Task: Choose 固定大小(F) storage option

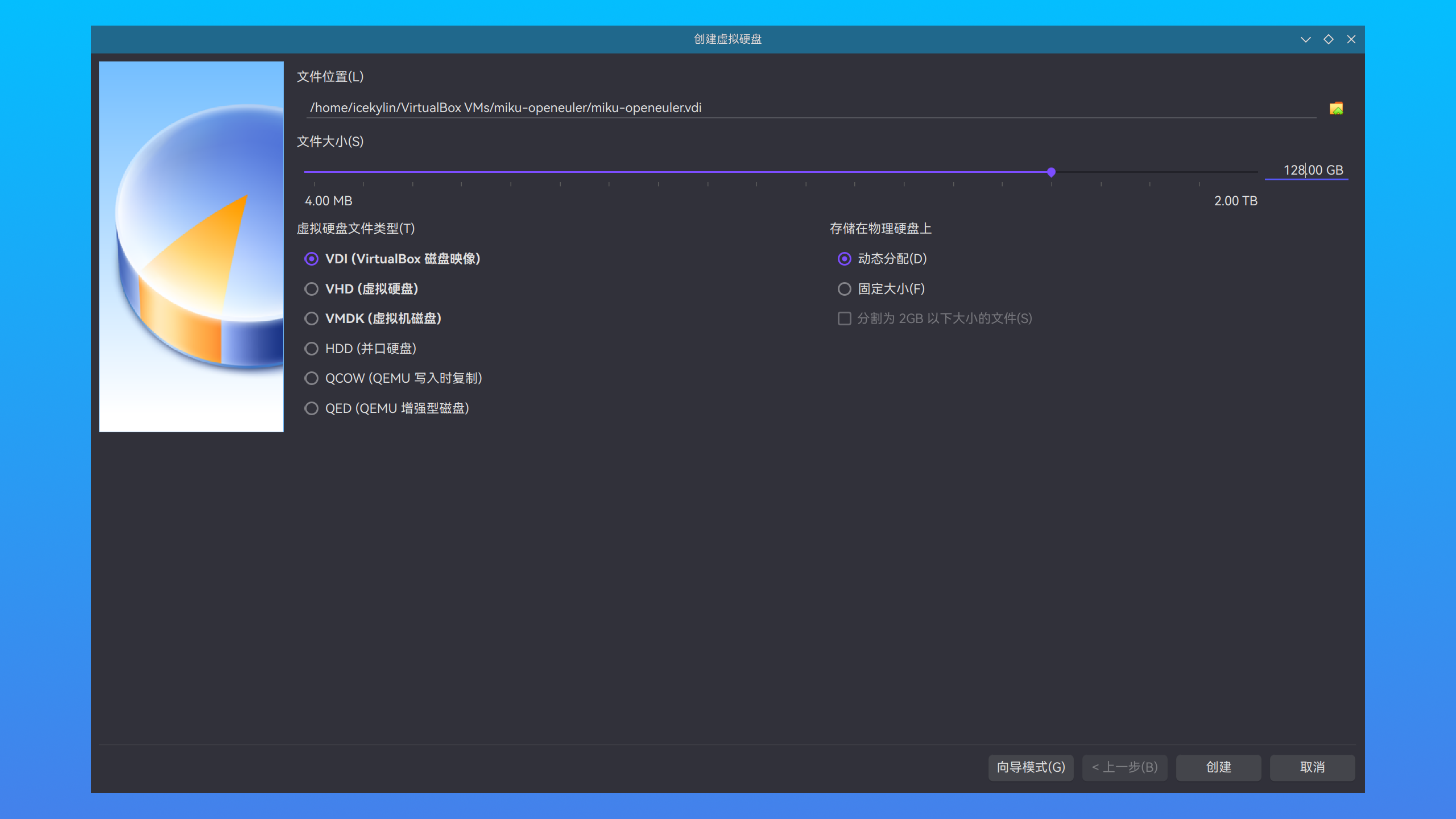Action: click(x=881, y=289)
